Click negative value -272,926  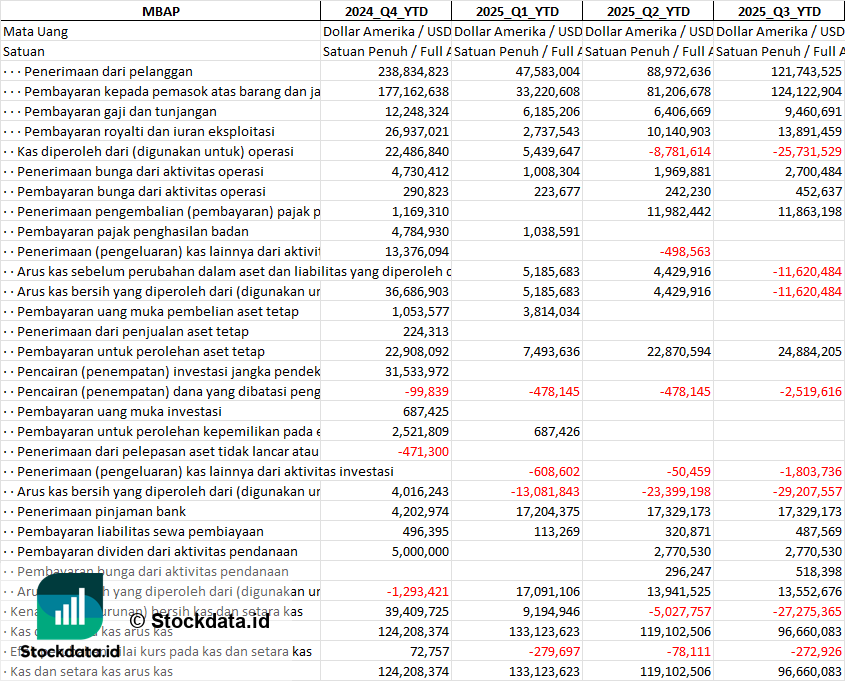click(x=816, y=651)
